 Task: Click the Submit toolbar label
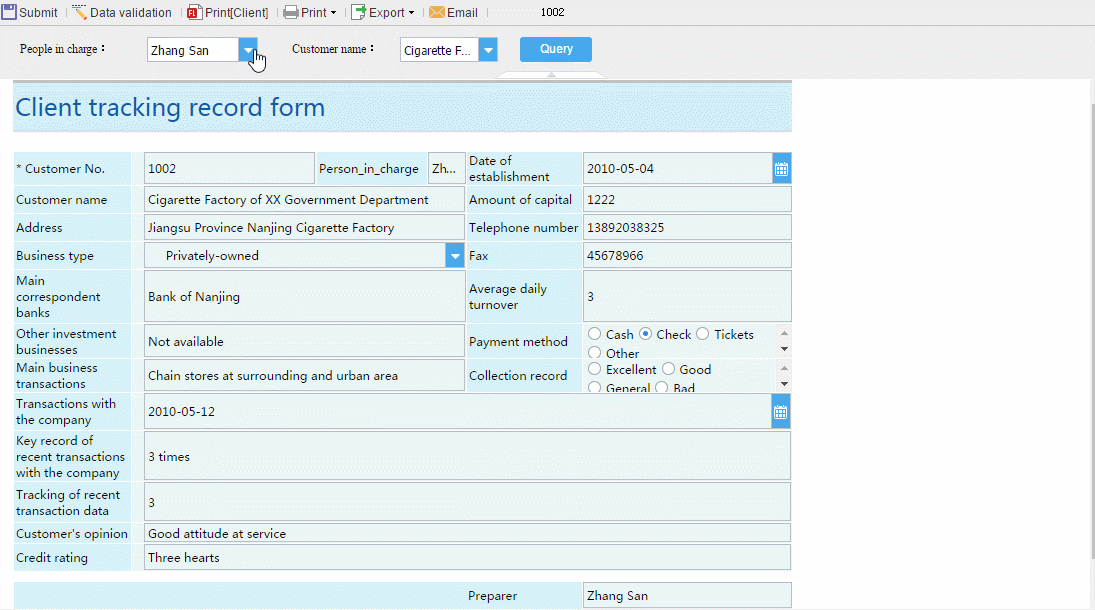(38, 13)
